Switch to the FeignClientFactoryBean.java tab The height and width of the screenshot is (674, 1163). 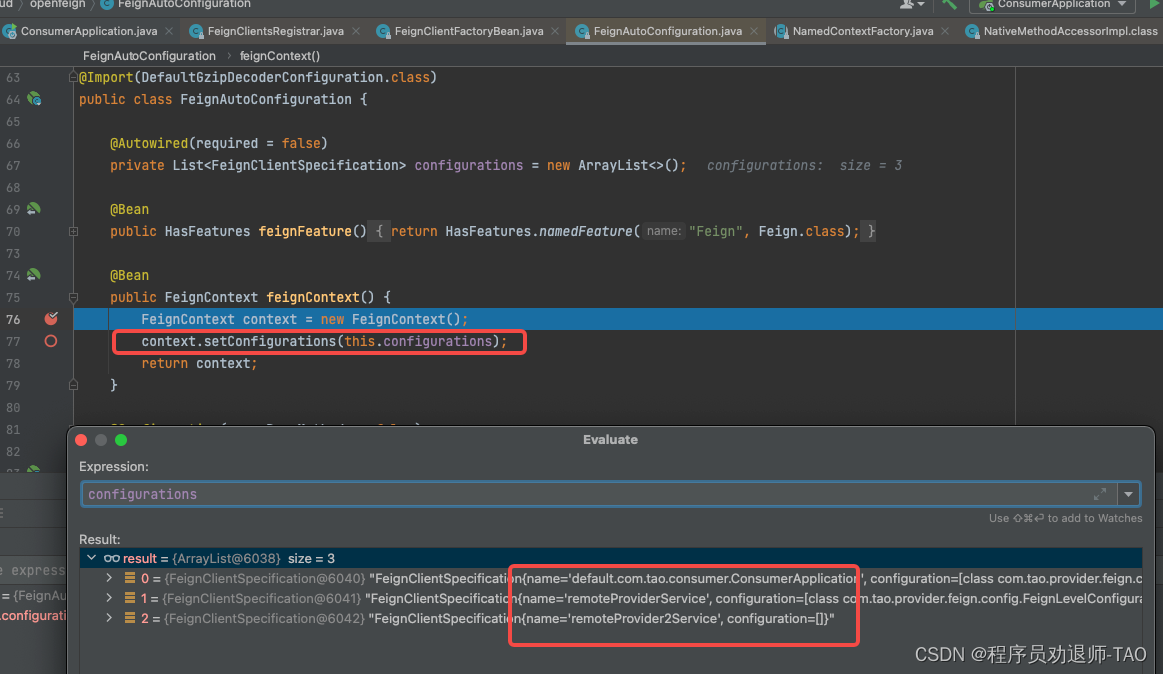(469, 31)
